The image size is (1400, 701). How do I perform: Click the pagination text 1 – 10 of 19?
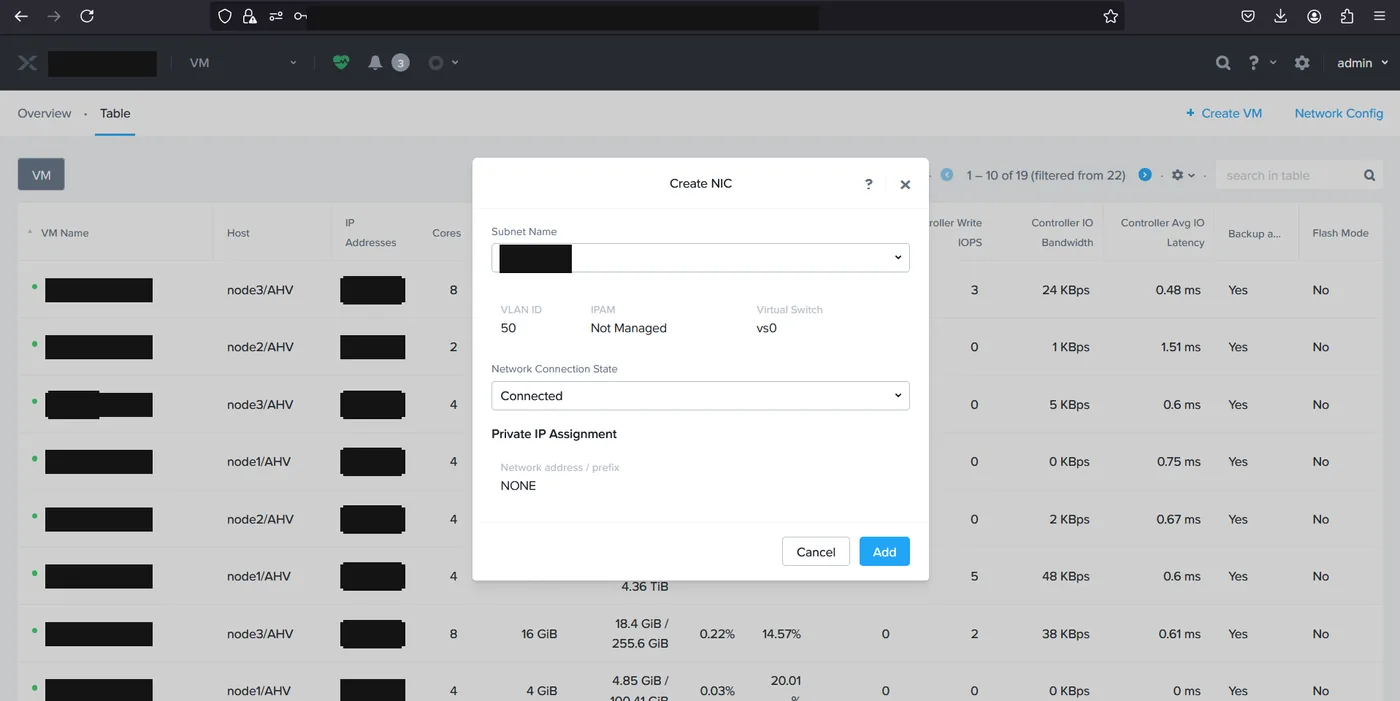(x=1045, y=175)
